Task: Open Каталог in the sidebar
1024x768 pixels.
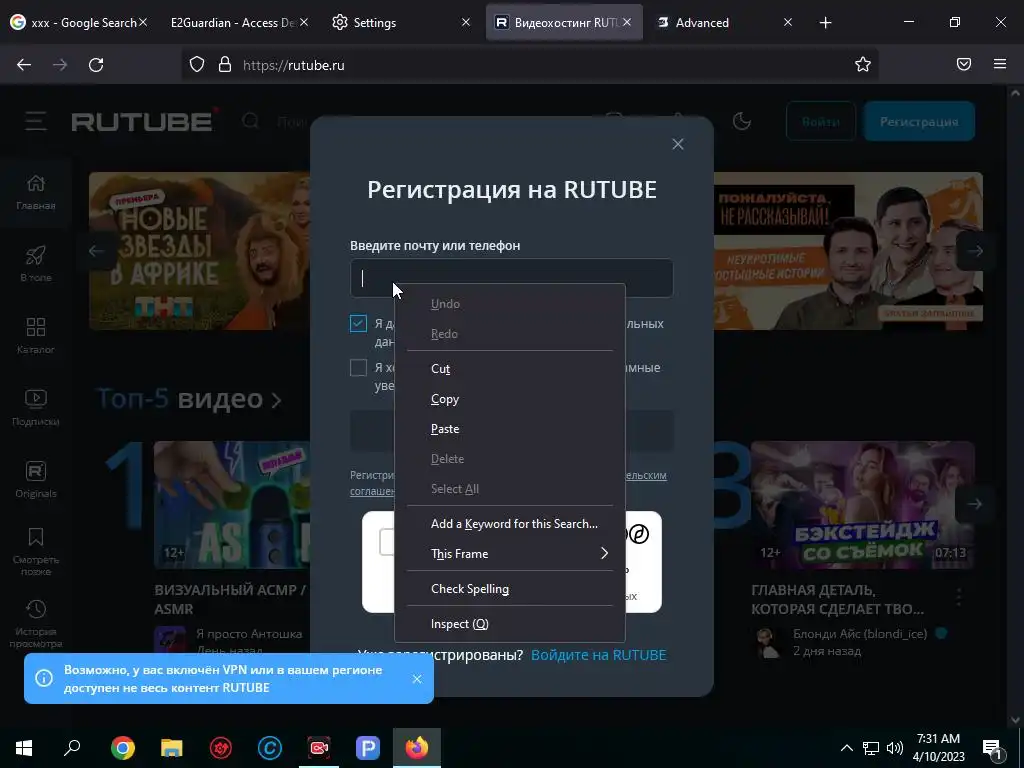Action: pyautogui.click(x=36, y=336)
